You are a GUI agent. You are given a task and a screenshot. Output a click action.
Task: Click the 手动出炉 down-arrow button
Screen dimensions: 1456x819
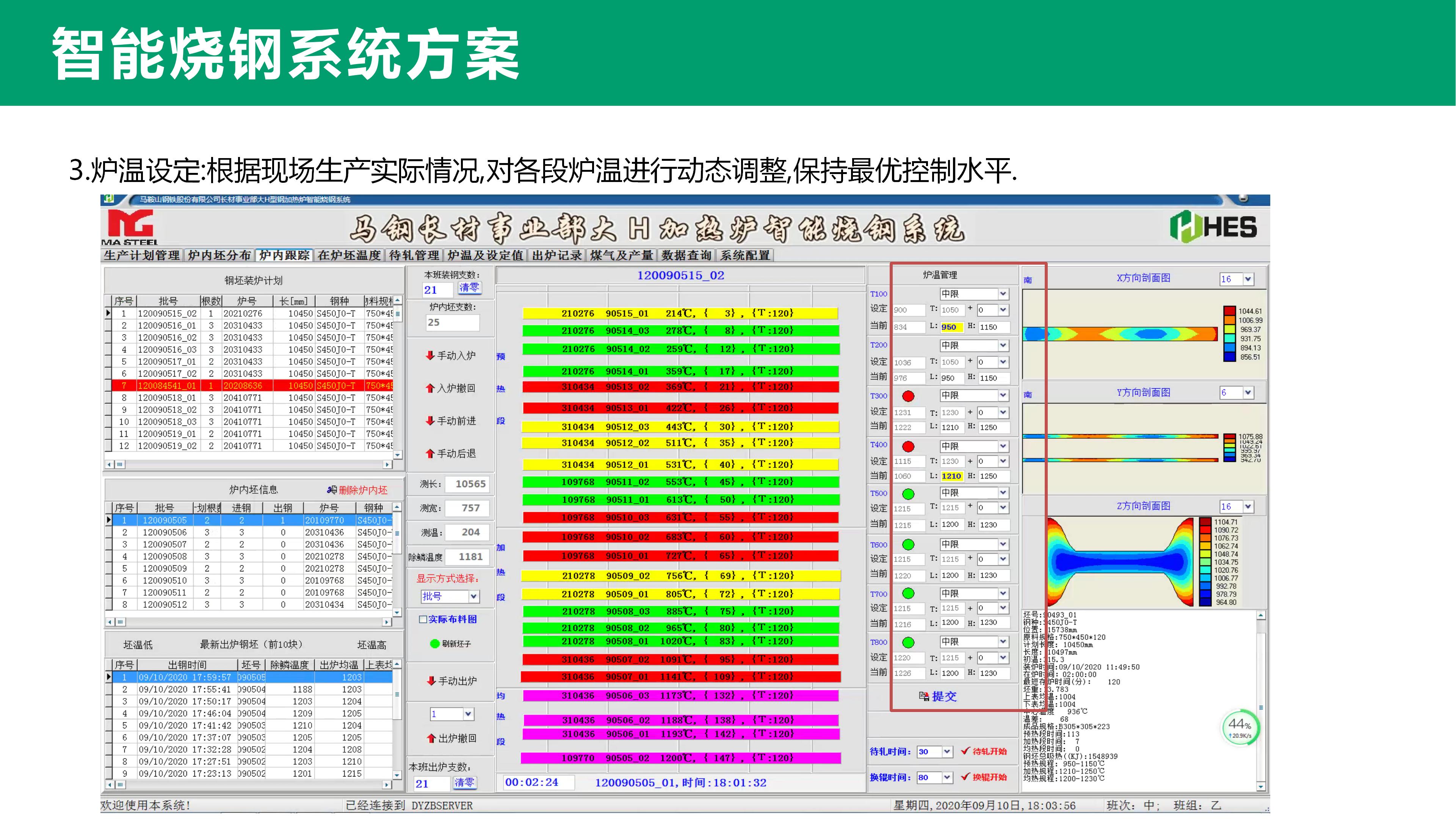pos(451,681)
